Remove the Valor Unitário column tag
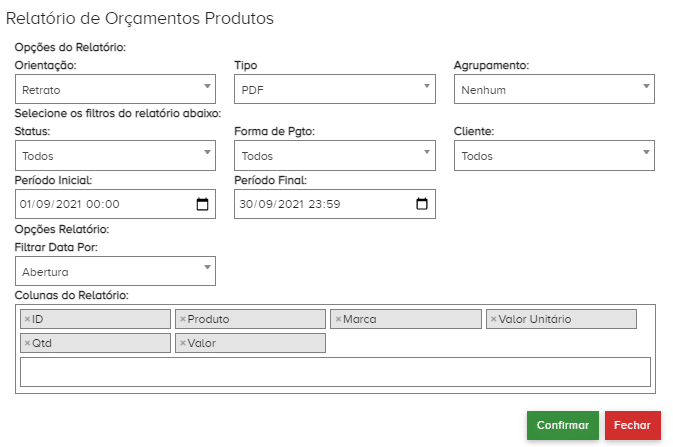This screenshot has height=447, width=673. (494, 319)
